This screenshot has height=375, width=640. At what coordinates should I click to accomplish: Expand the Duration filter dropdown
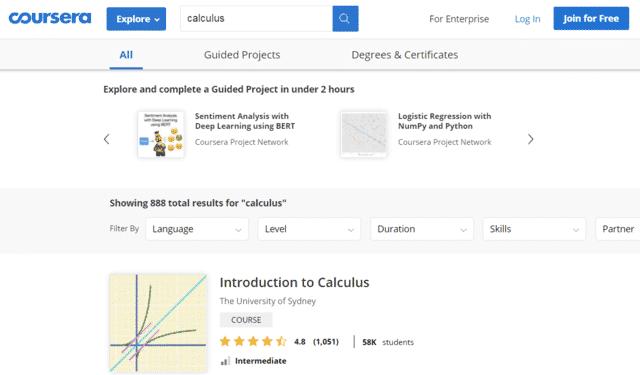(422, 229)
